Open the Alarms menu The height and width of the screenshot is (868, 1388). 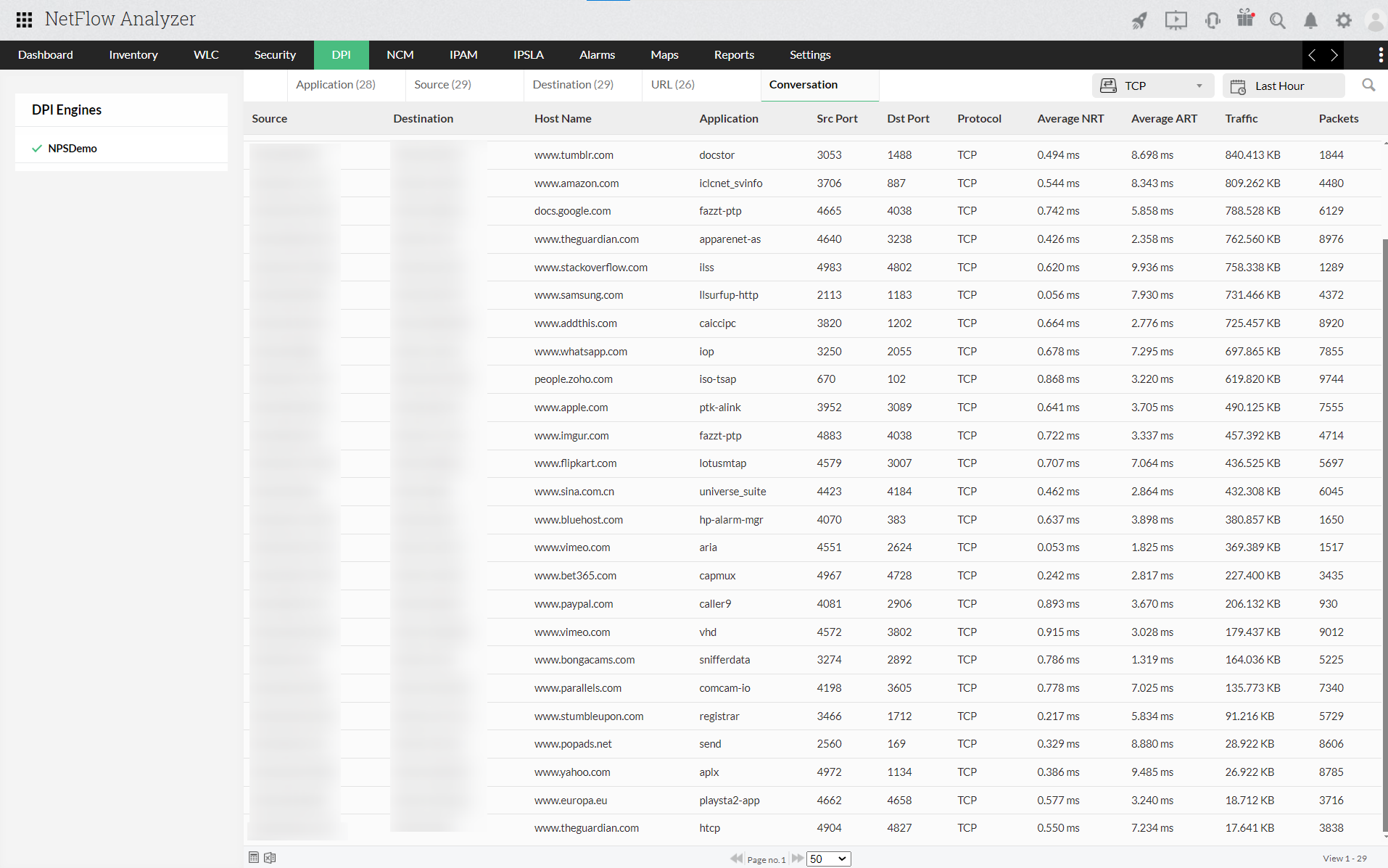pyautogui.click(x=597, y=55)
